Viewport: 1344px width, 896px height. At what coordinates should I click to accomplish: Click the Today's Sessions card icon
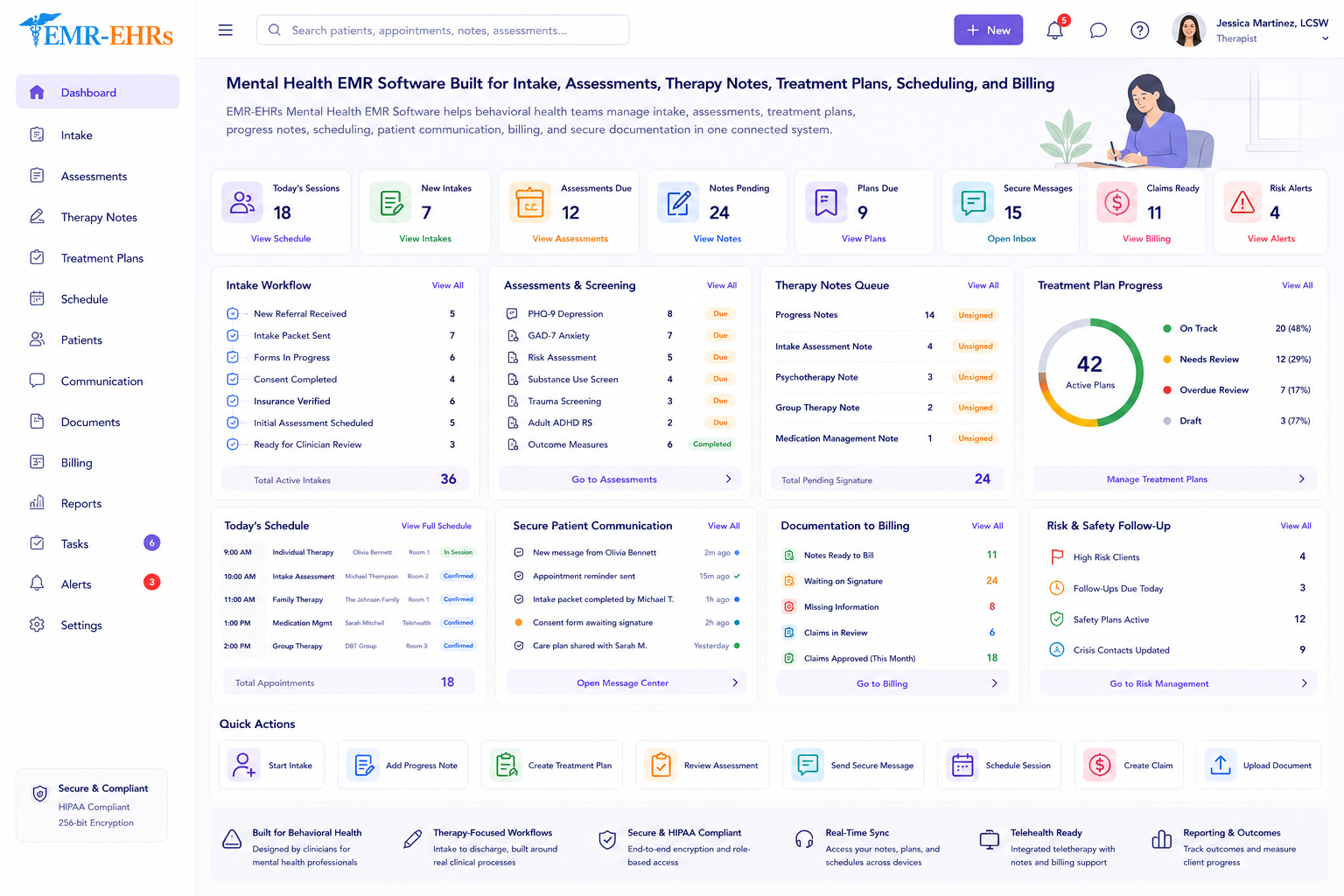click(x=242, y=202)
